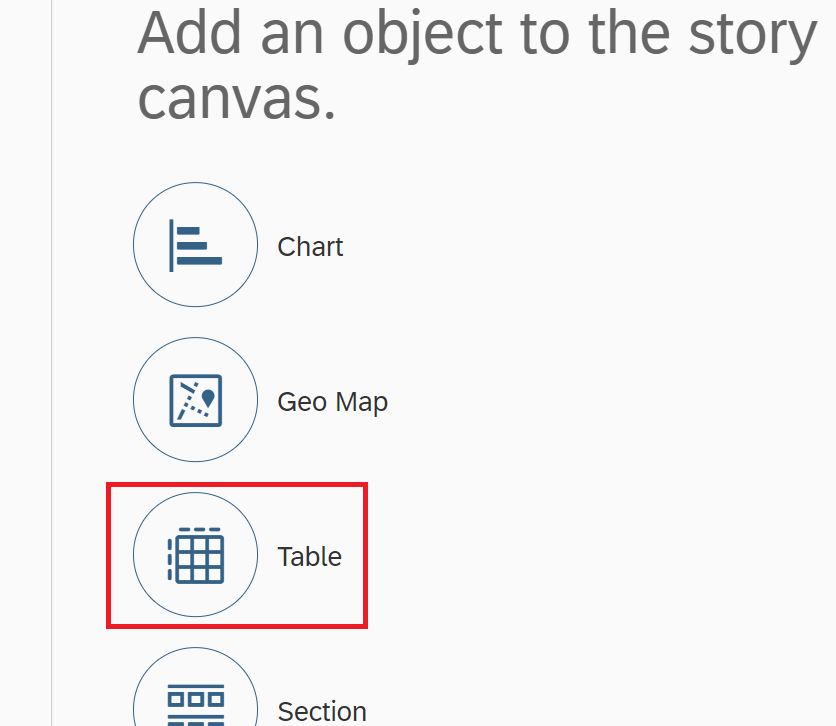Insert a Table using the round icon
This screenshot has height=726, width=836.
196,555
